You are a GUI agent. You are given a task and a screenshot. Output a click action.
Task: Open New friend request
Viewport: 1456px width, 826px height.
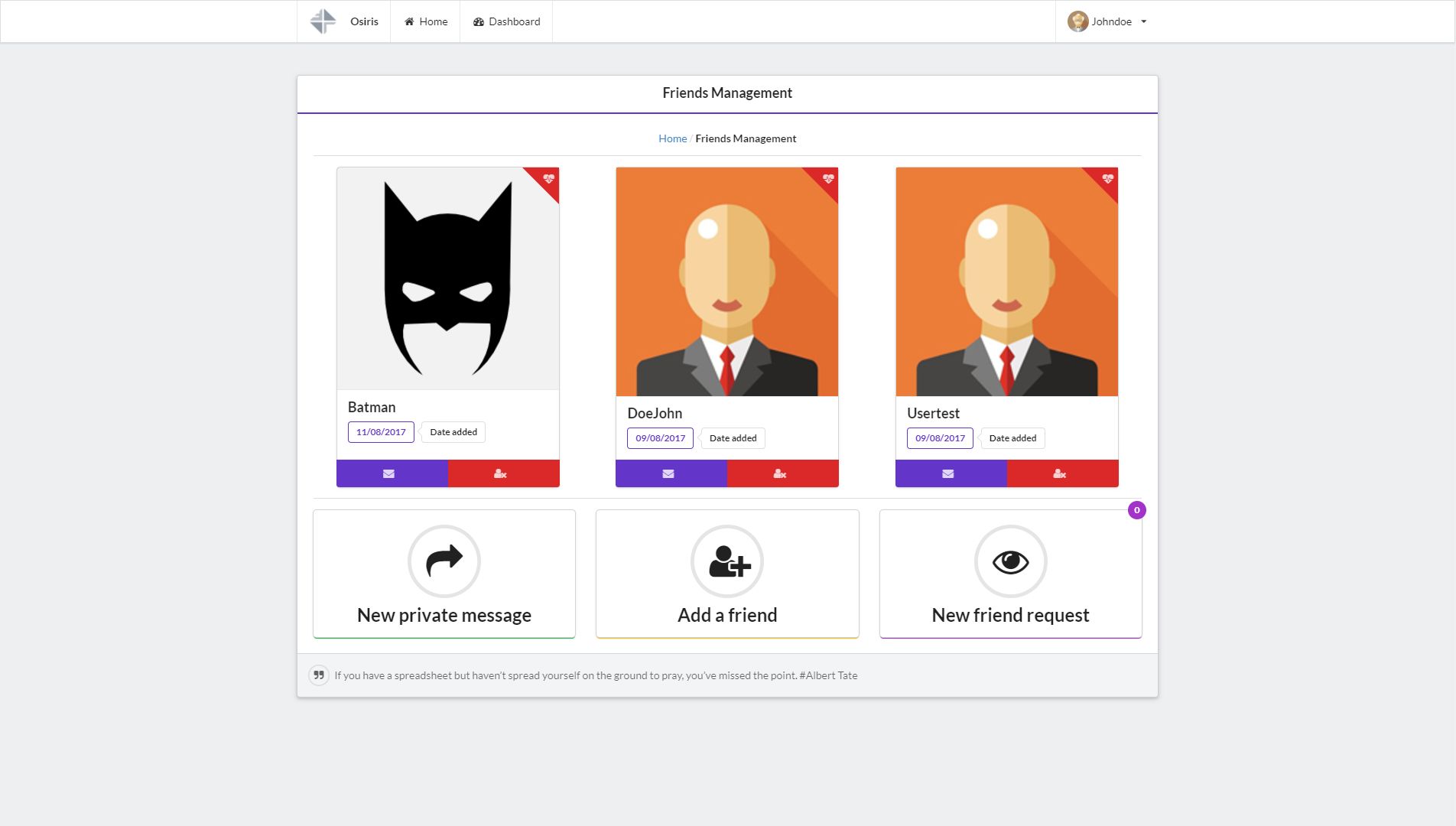[1011, 574]
